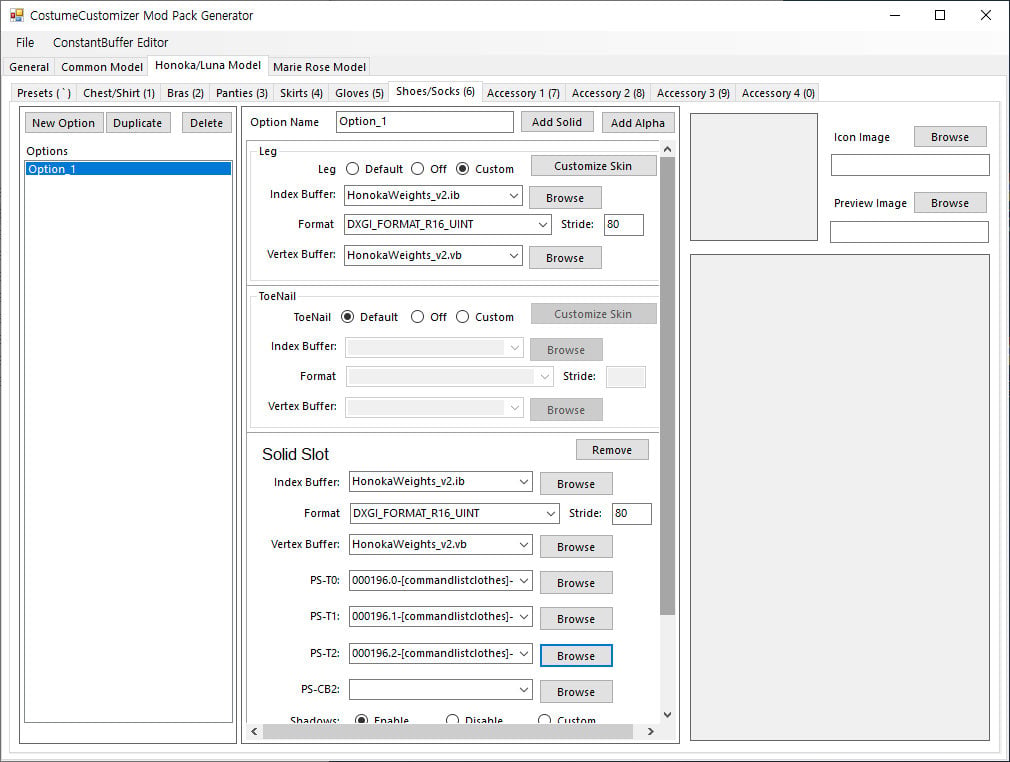The width and height of the screenshot is (1010, 762).
Task: Open PS-T0 texture dropdown
Action: (524, 580)
